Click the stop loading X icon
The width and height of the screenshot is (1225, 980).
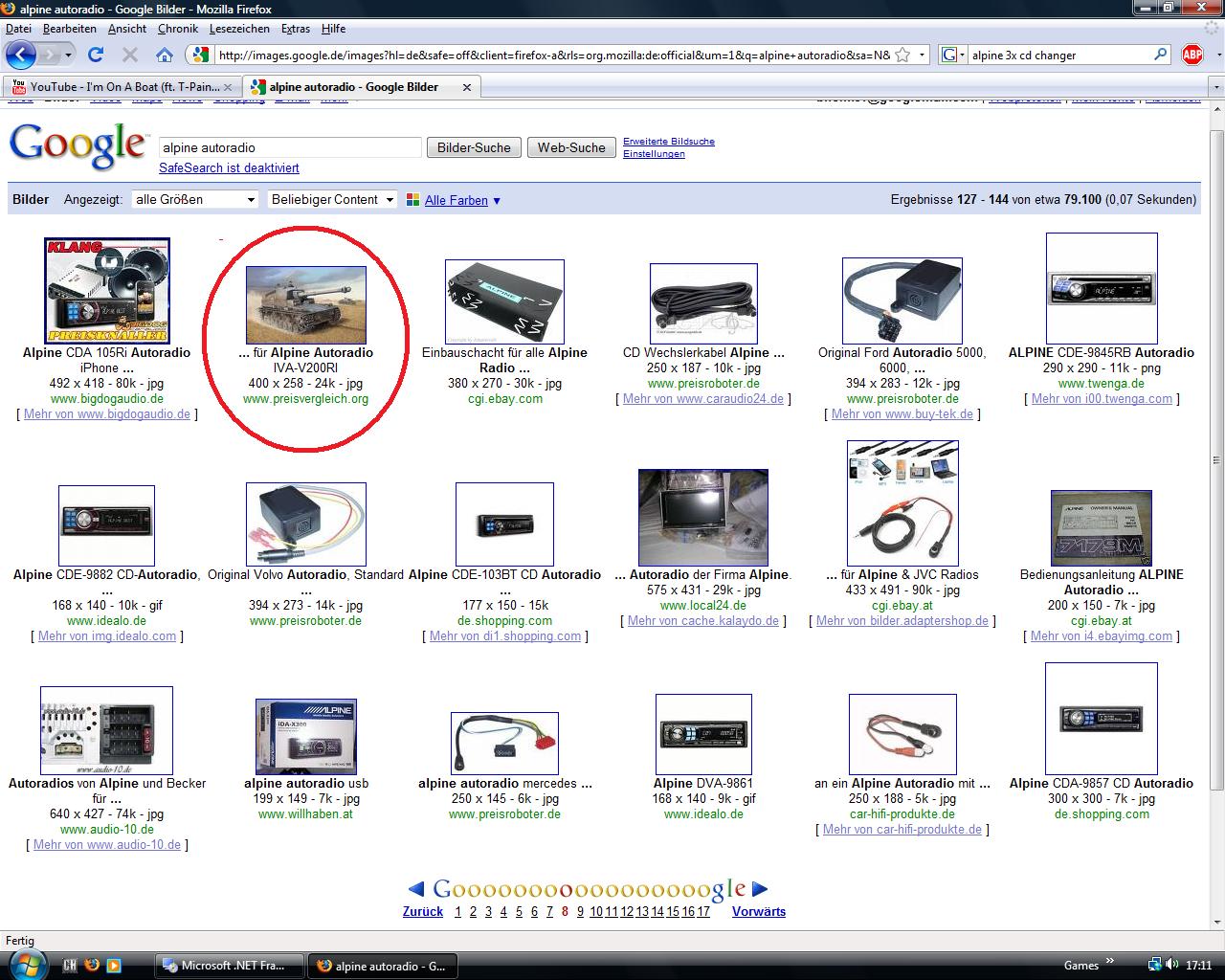point(130,55)
